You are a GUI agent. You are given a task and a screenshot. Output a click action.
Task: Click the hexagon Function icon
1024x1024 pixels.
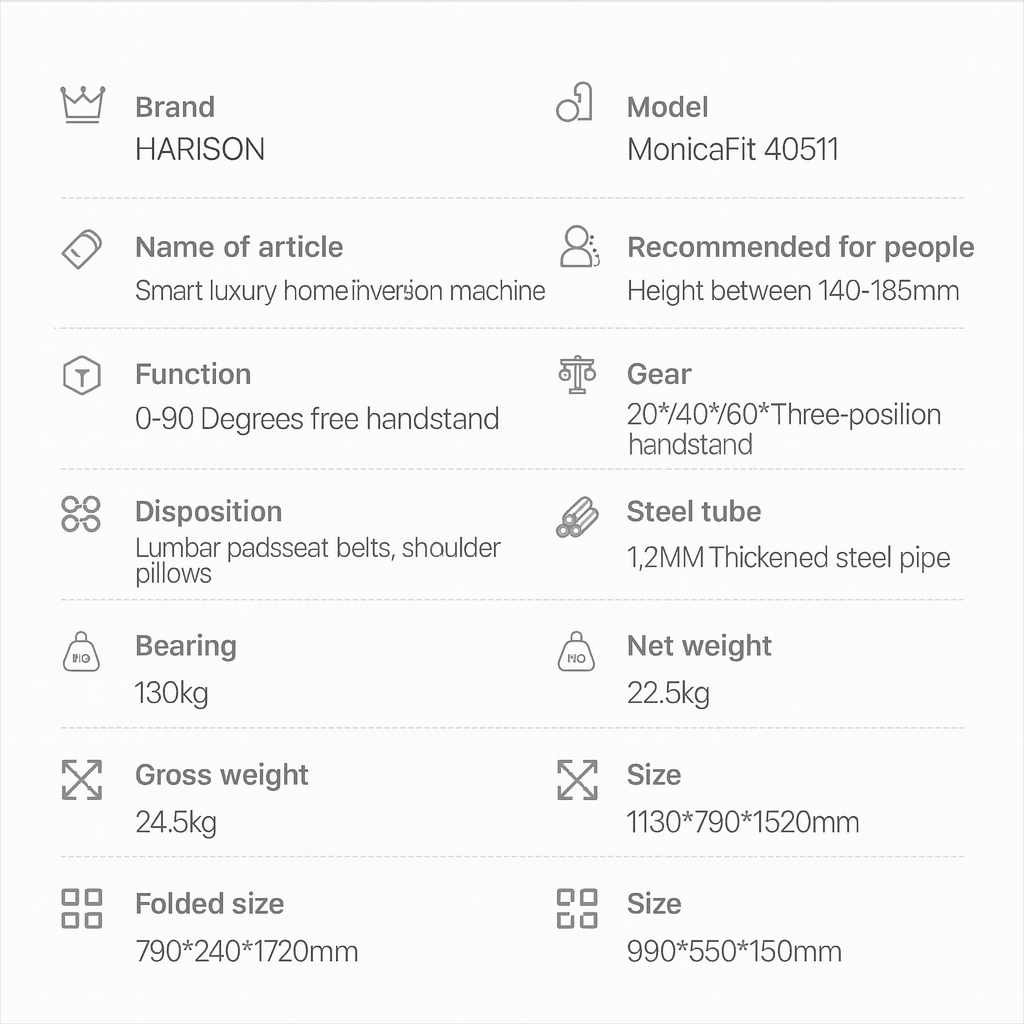click(x=81, y=376)
